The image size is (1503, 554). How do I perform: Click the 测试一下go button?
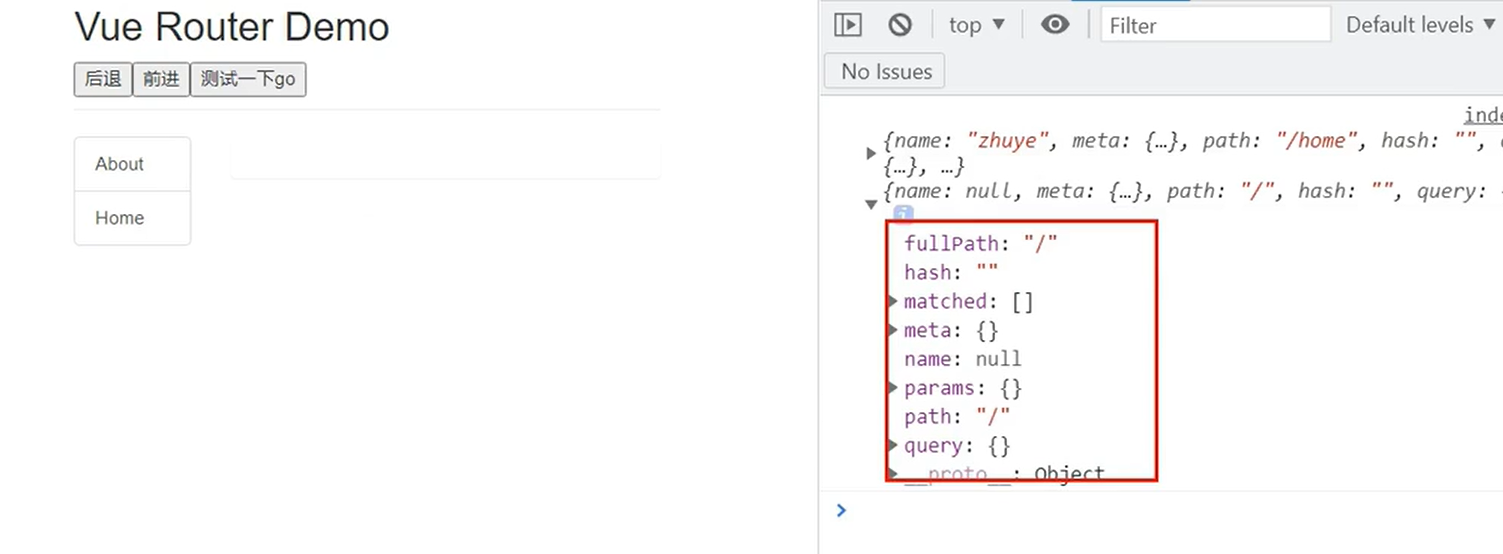coord(248,79)
